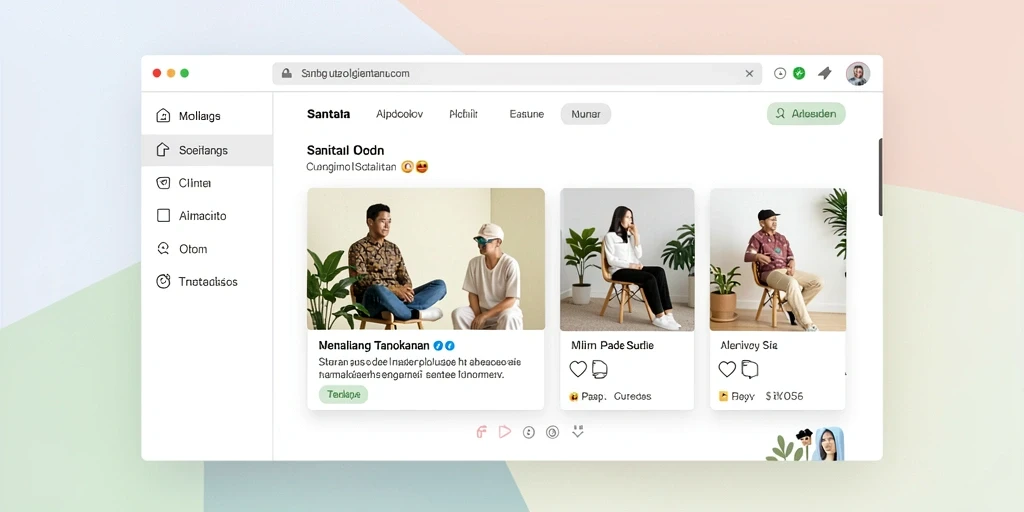The width and height of the screenshot is (1024, 512).
Task: Click the pink play icon below the cards
Action: click(x=504, y=432)
